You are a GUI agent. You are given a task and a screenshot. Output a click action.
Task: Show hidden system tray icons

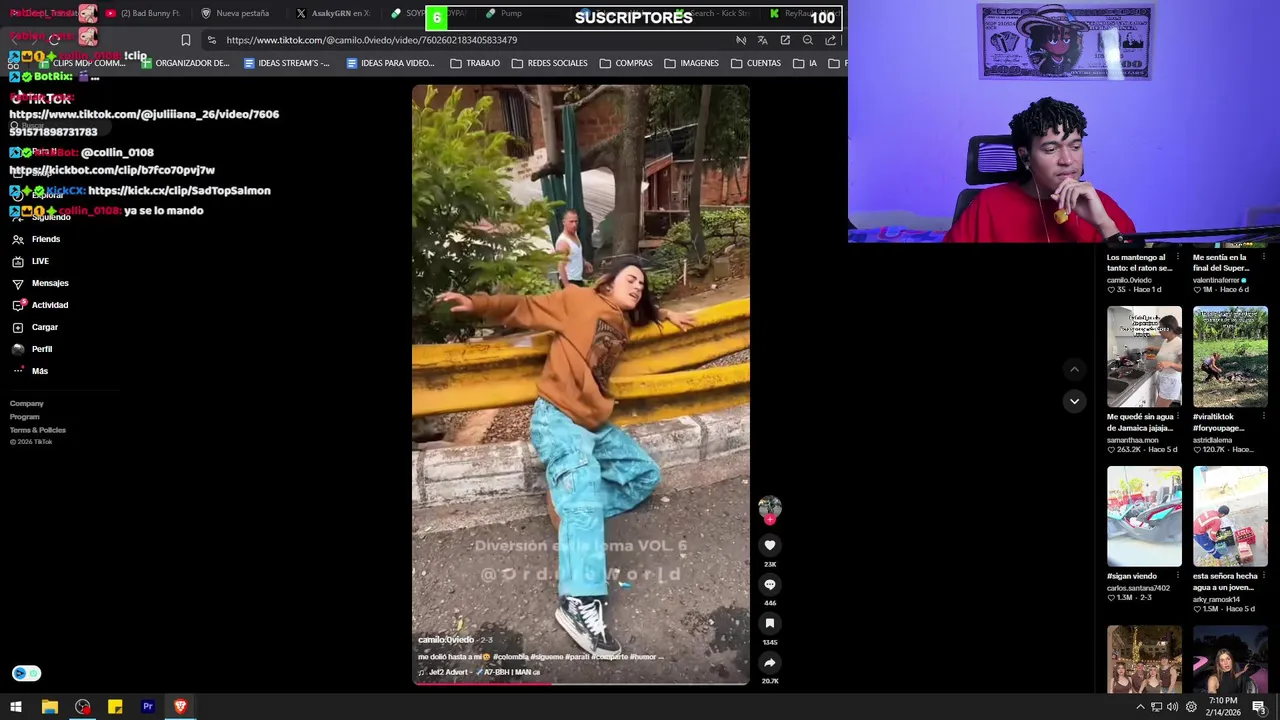click(1140, 707)
